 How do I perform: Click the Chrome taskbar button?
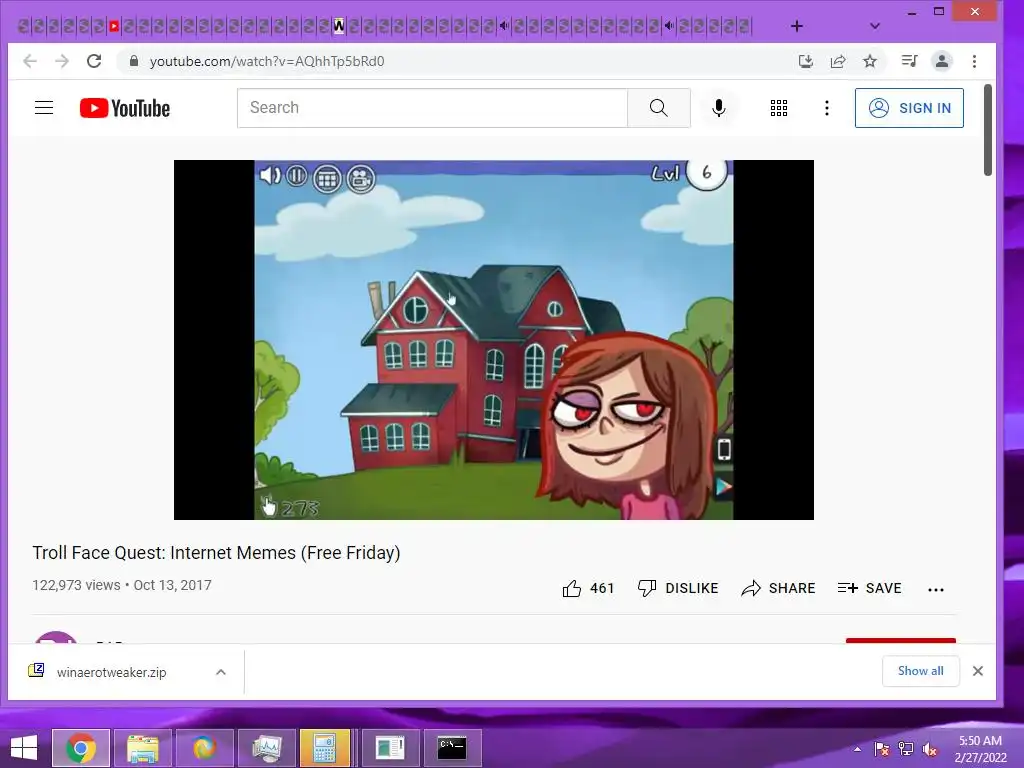click(x=80, y=748)
